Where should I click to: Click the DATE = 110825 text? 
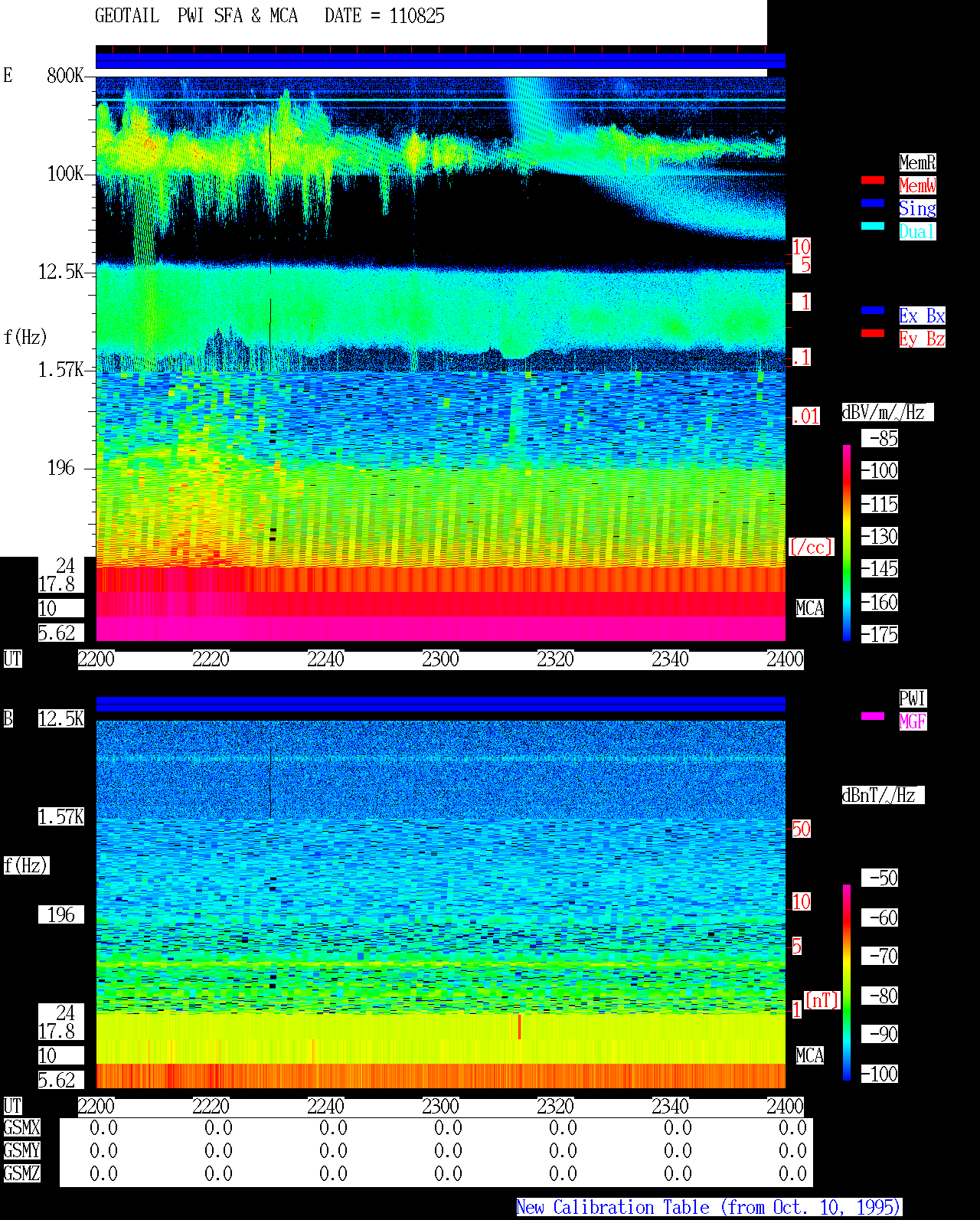(x=384, y=16)
